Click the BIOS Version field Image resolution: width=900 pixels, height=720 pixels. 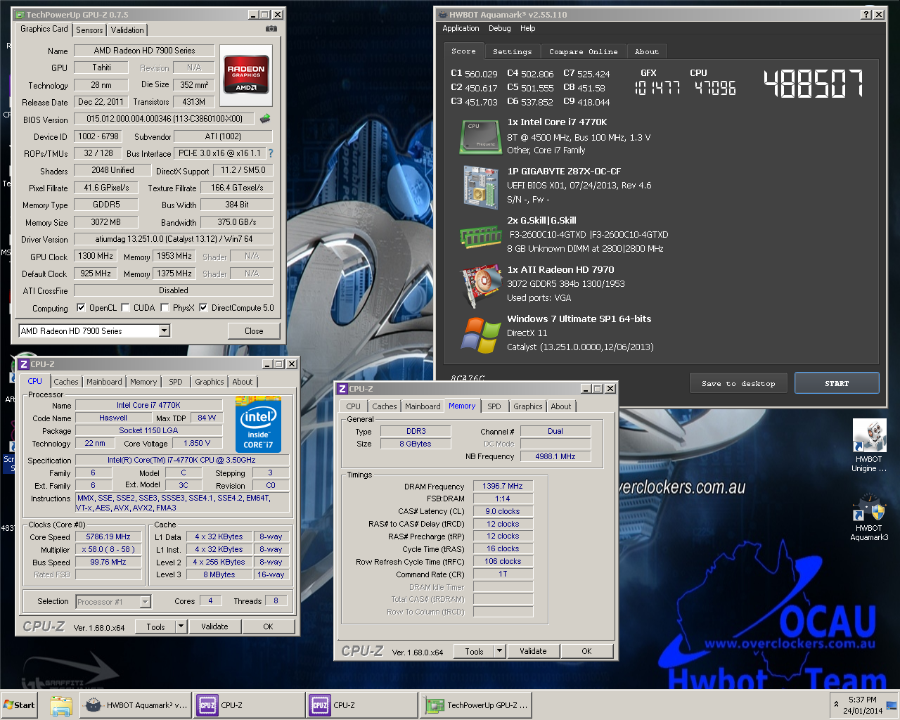point(164,119)
